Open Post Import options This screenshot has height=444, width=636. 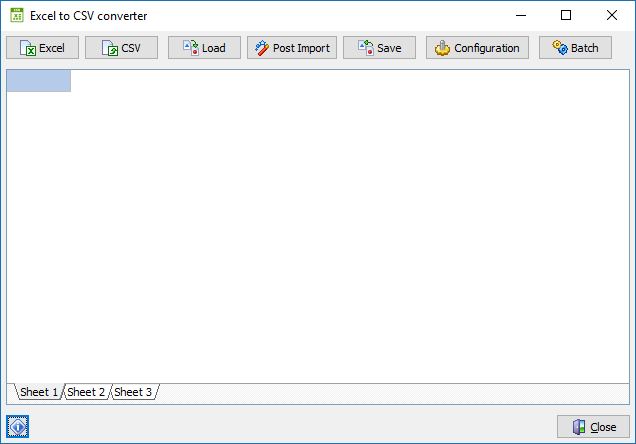click(292, 48)
